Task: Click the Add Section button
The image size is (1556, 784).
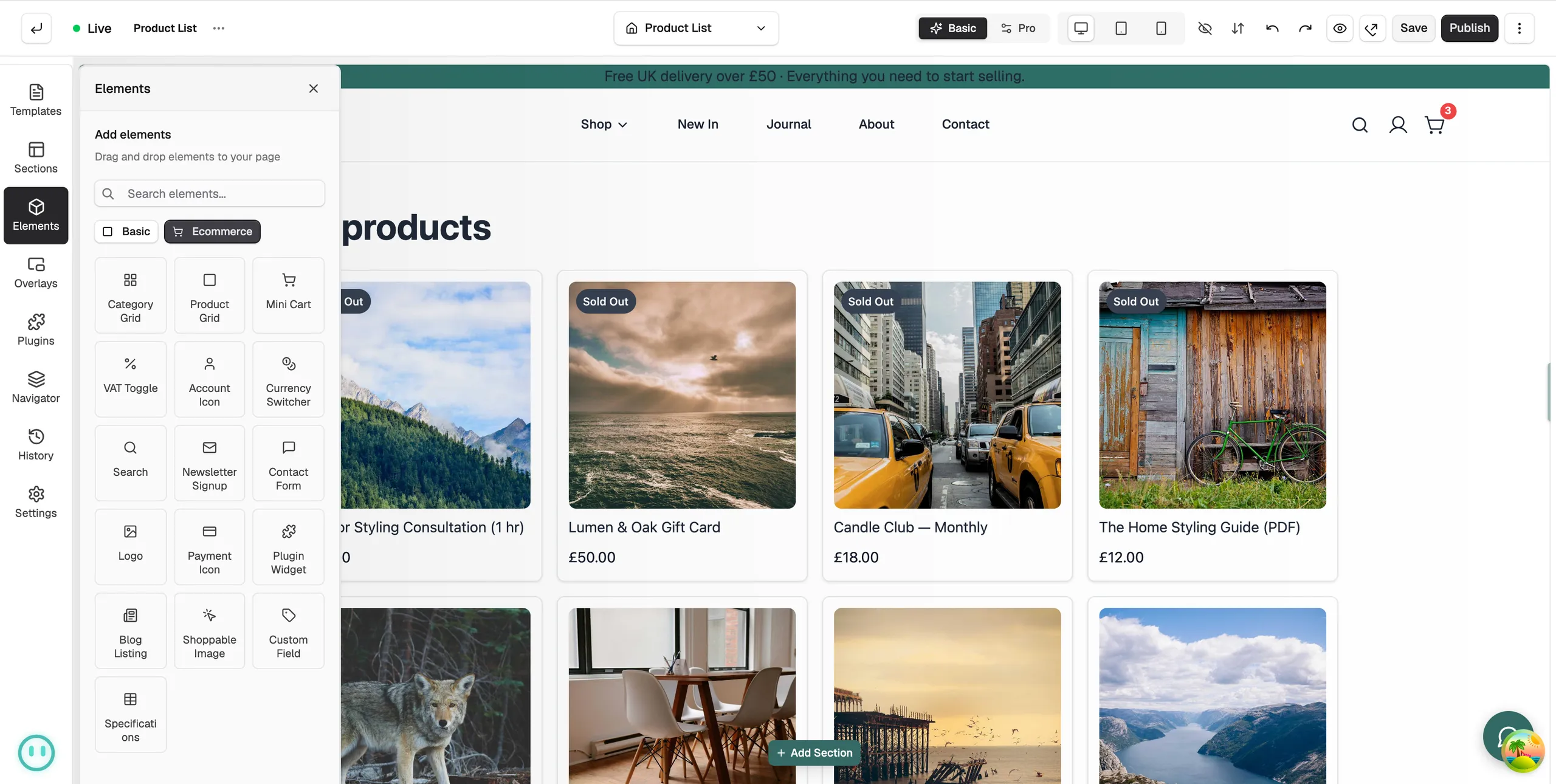Action: coord(814,752)
